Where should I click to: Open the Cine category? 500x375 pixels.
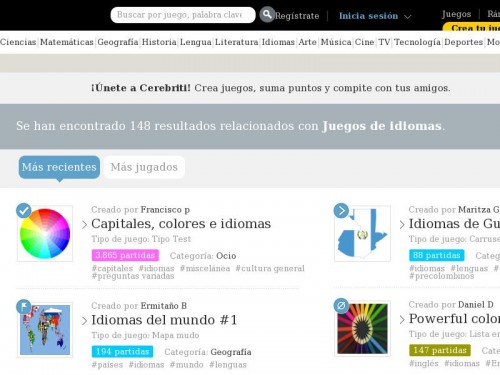[x=364, y=42]
